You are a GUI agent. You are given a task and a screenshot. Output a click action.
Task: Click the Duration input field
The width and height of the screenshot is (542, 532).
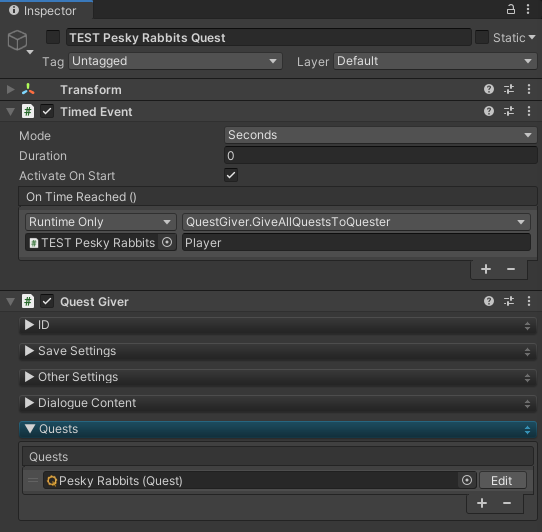(x=381, y=156)
